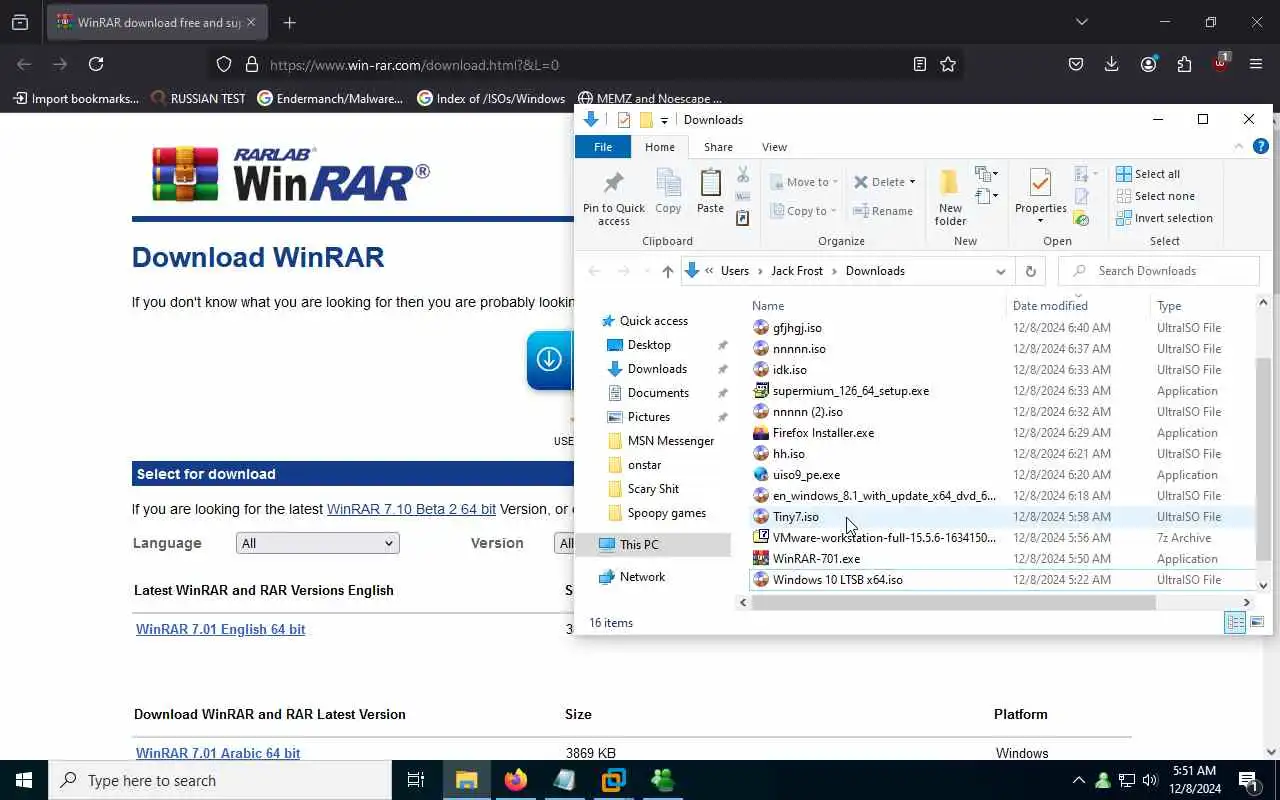
Task: Open the uBlock Origin extension icon
Action: click(x=1220, y=62)
